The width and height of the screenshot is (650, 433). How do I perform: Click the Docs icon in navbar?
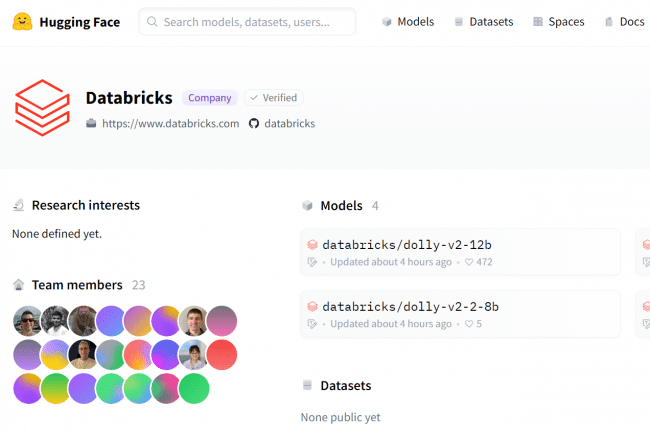pyautogui.click(x=608, y=21)
